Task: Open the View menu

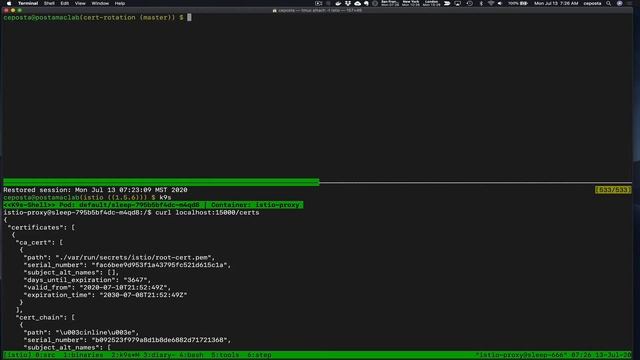Action: pos(80,3)
